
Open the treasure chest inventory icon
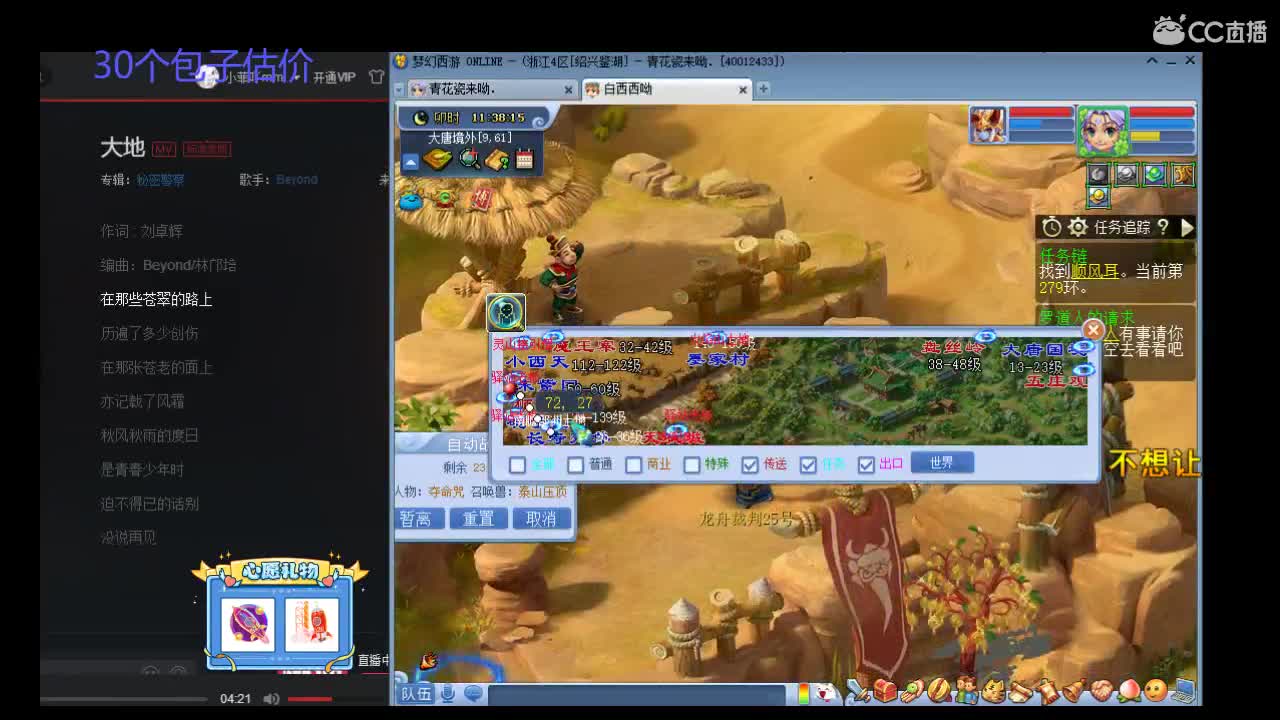(x=885, y=691)
